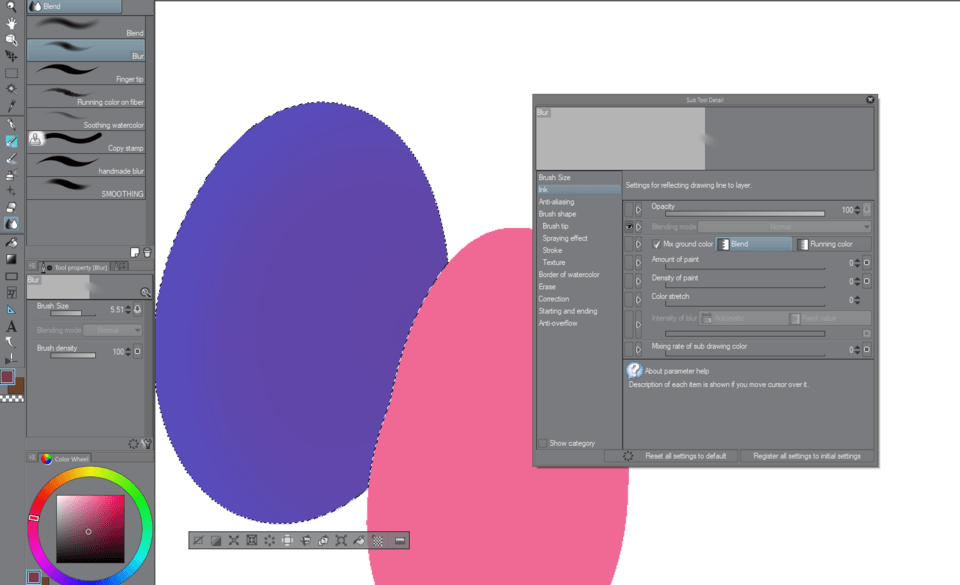This screenshot has width=960, height=585.
Task: Click Register all settings to initial settings
Action: [806, 456]
